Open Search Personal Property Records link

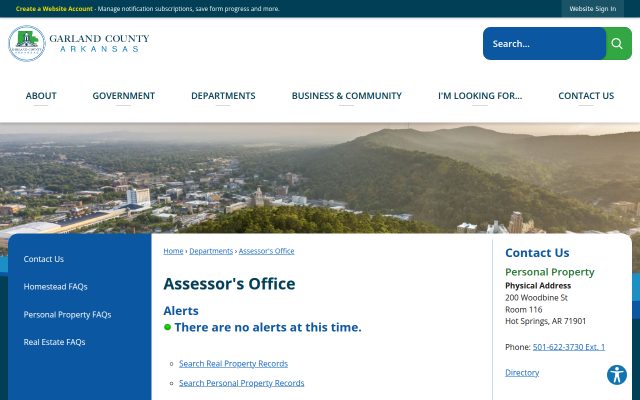[242, 383]
